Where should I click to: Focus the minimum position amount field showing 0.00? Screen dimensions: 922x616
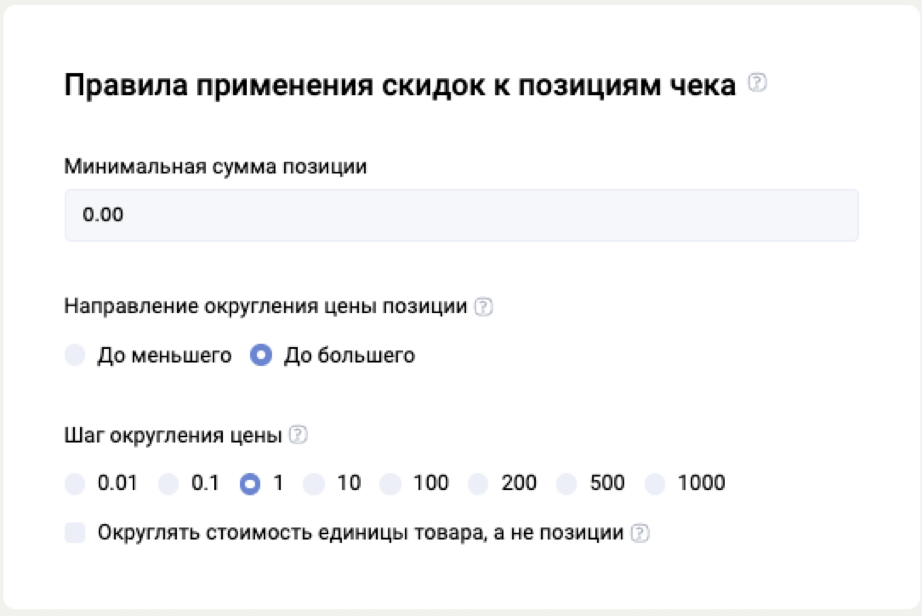(x=461, y=215)
